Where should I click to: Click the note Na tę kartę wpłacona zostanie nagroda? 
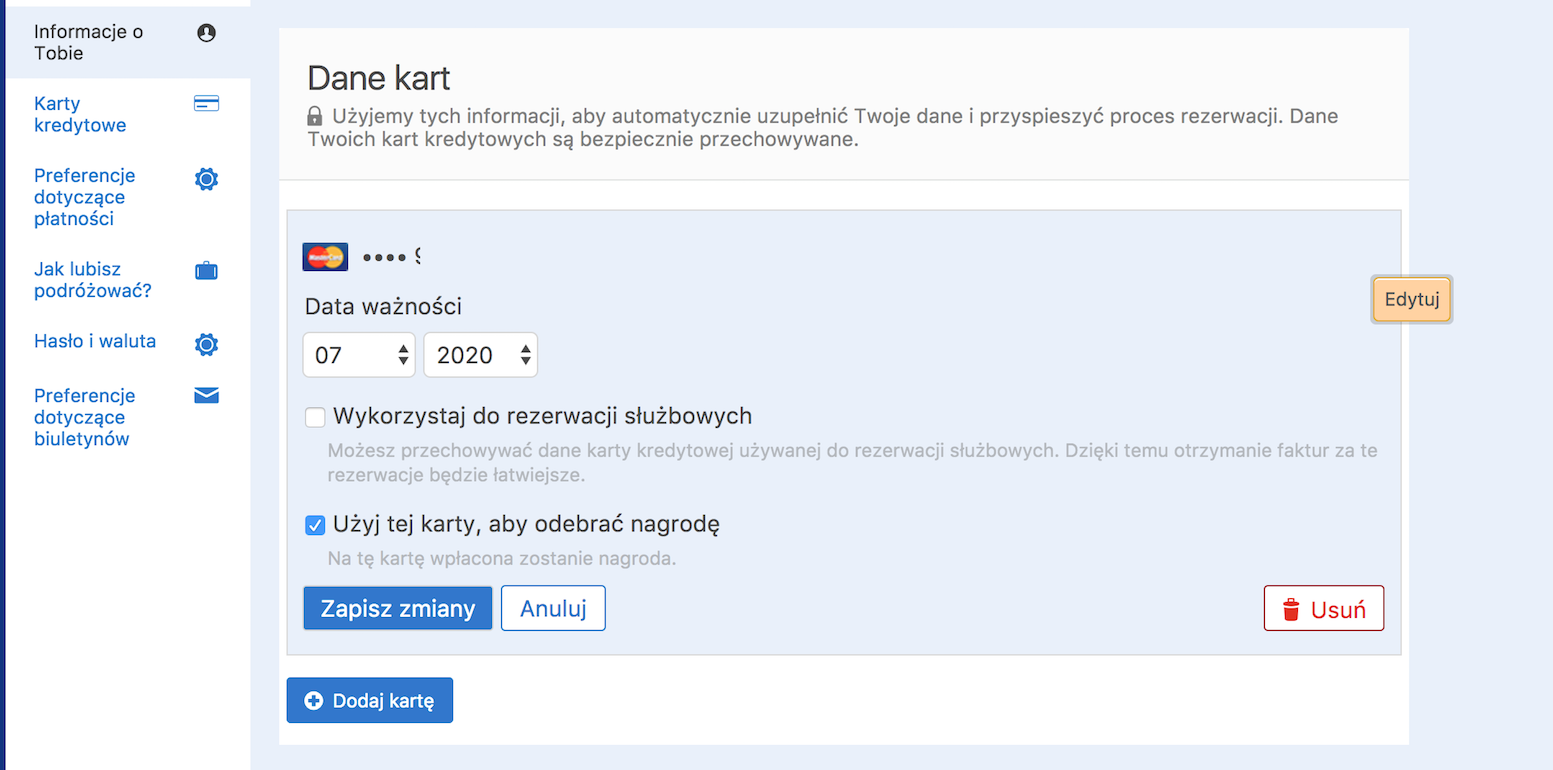pos(502,558)
